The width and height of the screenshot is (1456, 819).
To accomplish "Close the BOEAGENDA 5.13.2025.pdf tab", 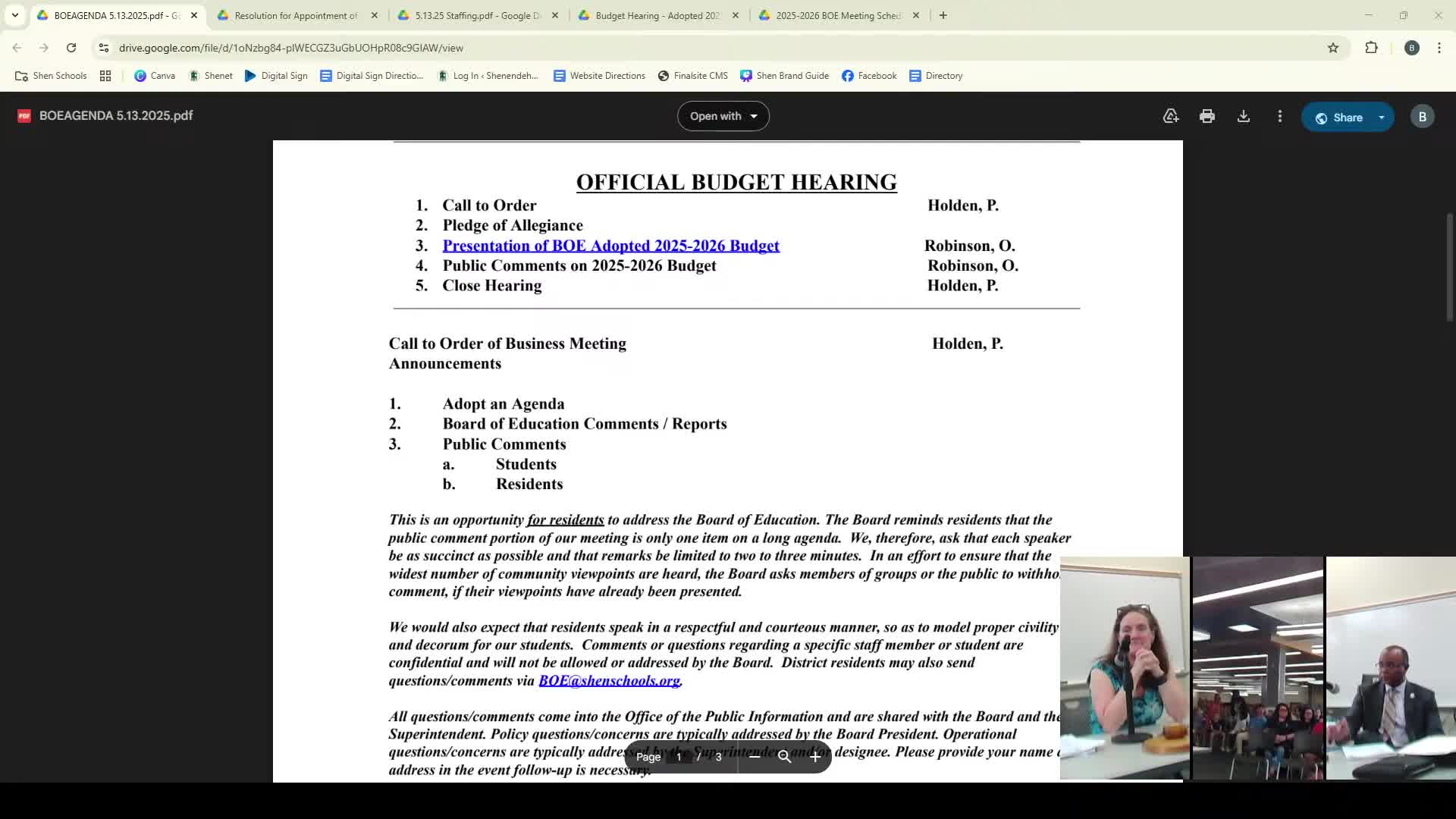I will coord(194,15).
